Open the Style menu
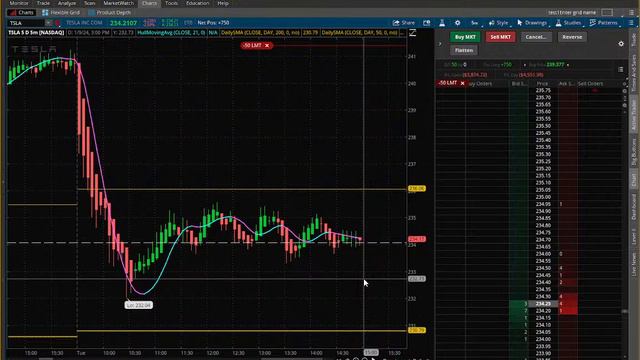Screen dimensions: 640x360 [498, 23]
